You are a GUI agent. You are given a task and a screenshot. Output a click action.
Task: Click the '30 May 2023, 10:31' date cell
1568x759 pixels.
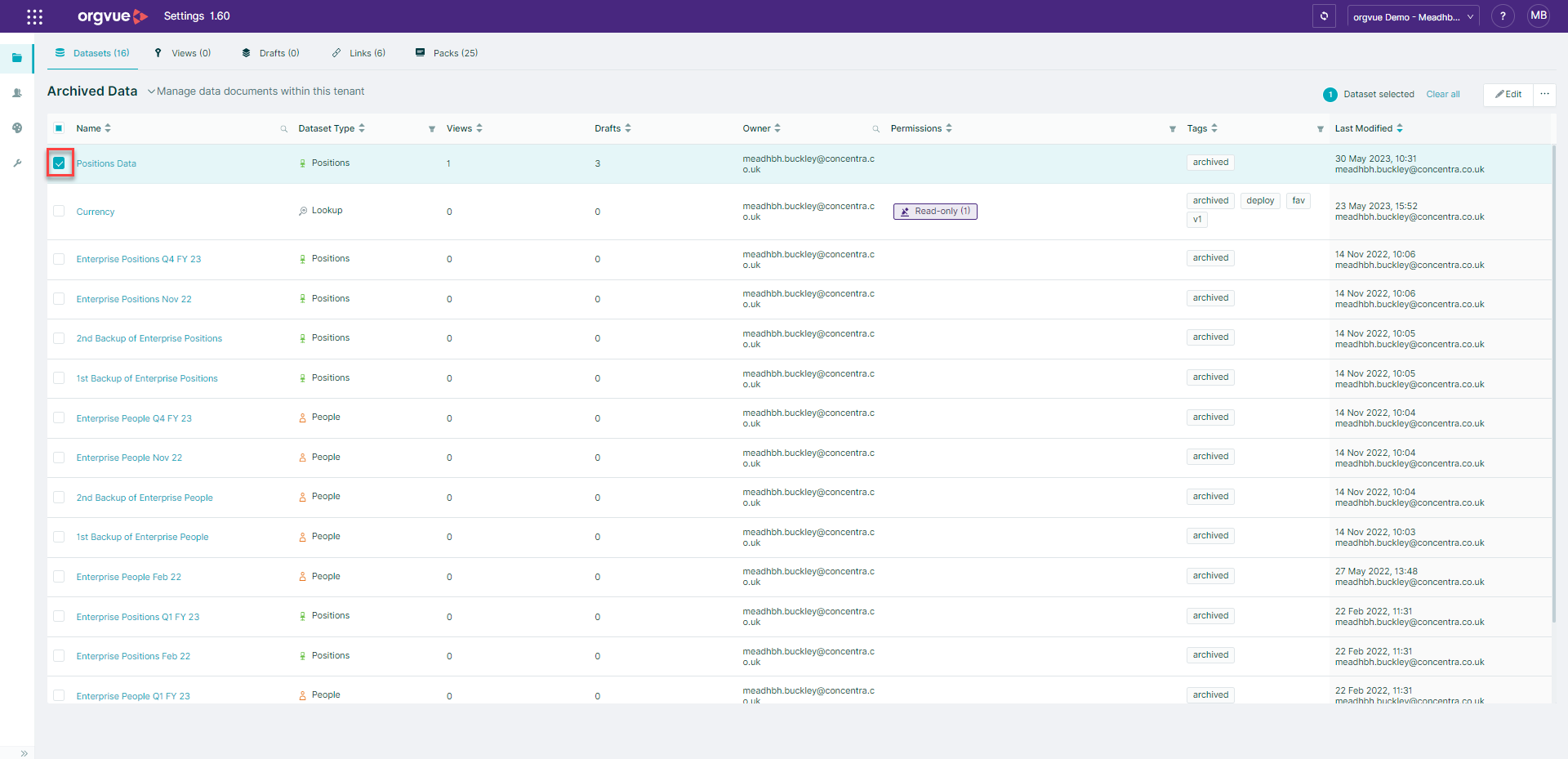[1376, 158]
